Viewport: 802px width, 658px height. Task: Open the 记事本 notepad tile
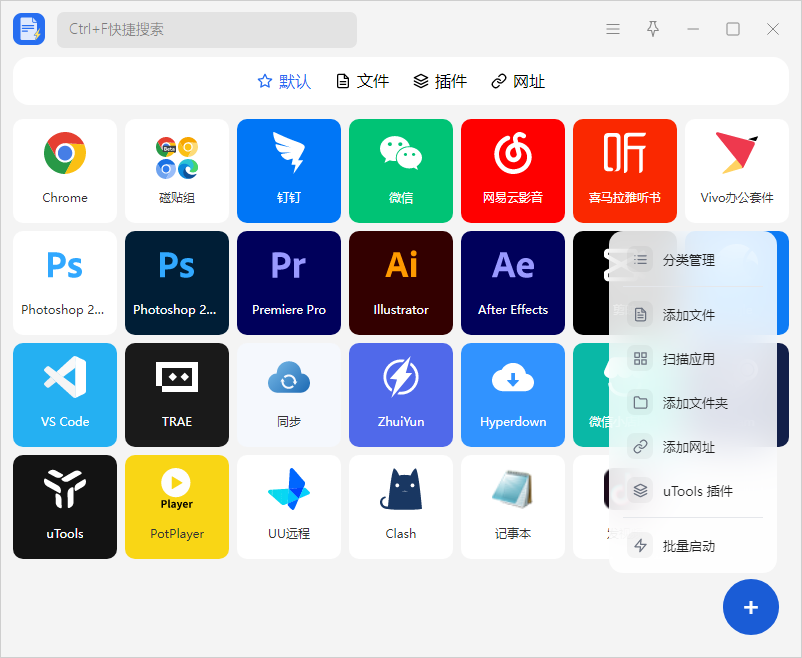[x=513, y=507]
